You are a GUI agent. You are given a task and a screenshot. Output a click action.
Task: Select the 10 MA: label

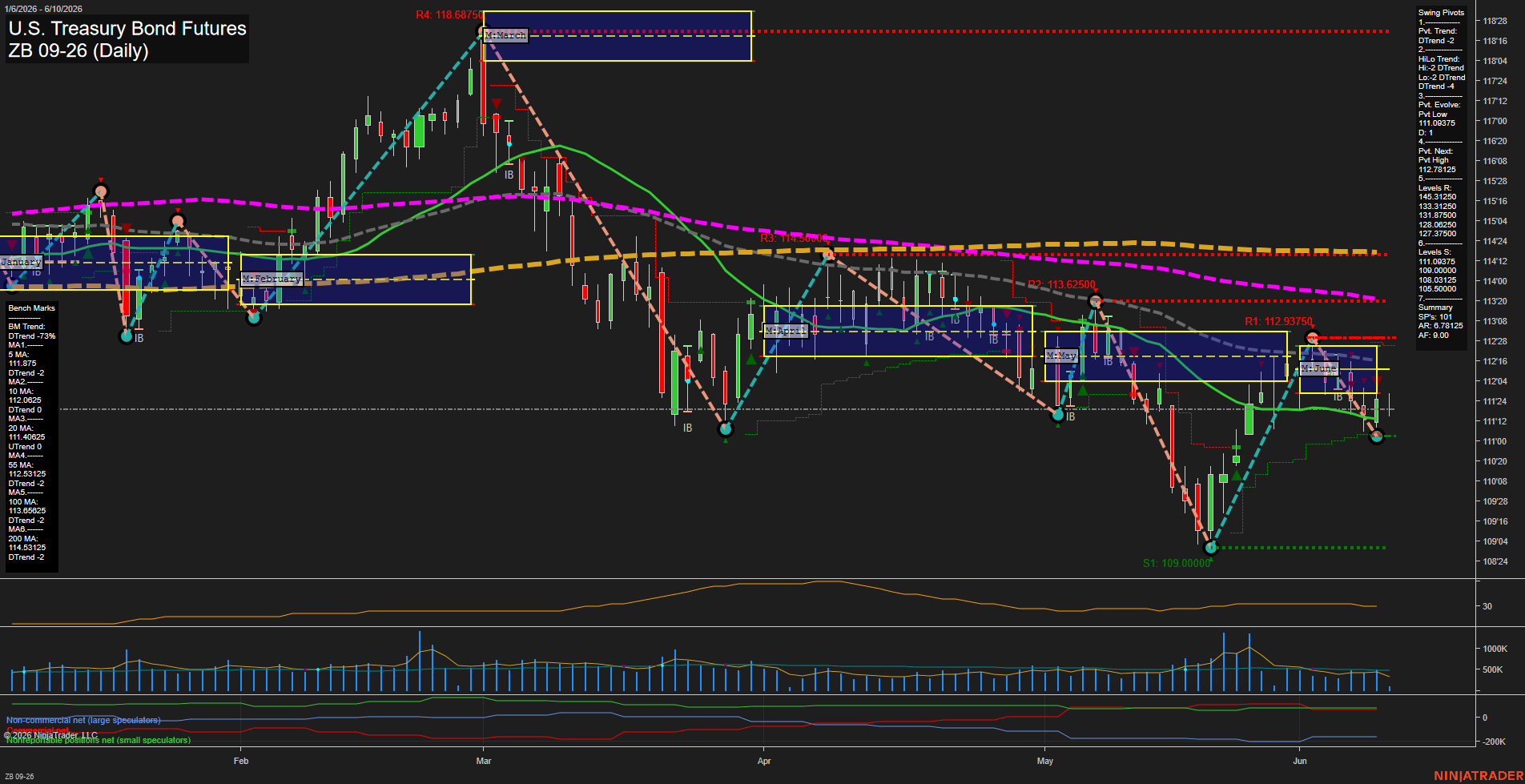pos(21,392)
